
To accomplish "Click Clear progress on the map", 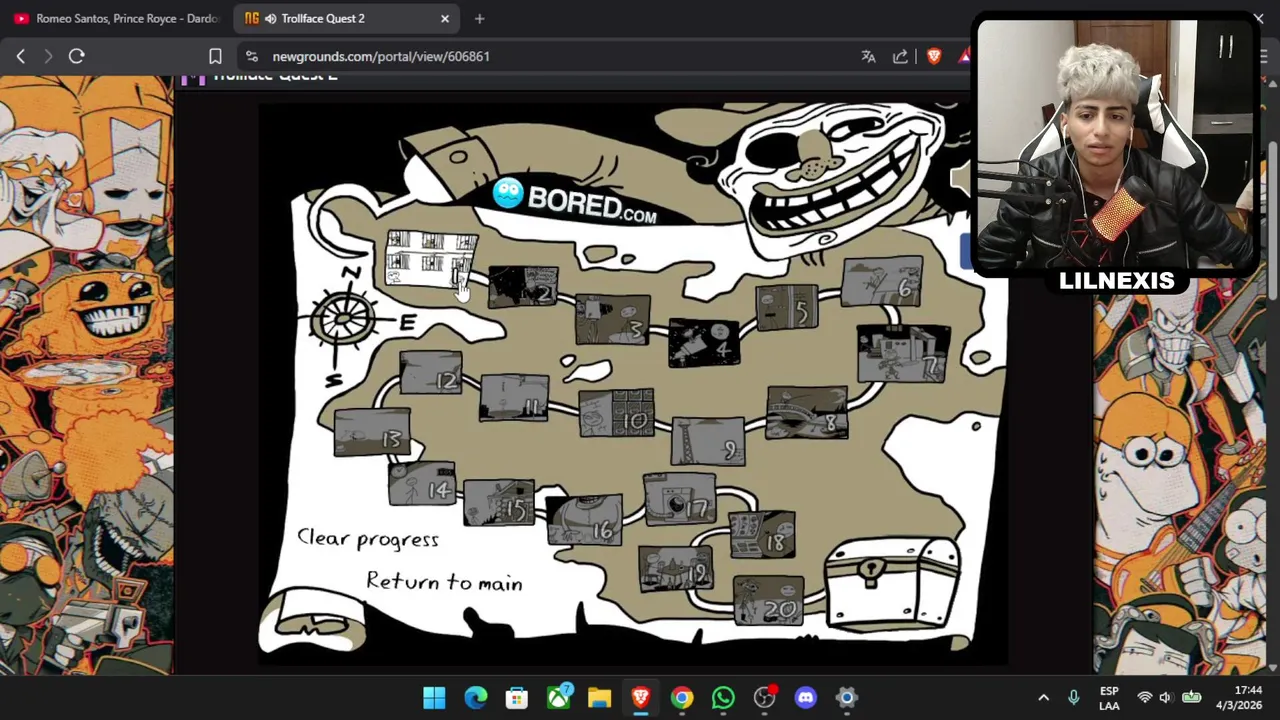I will pyautogui.click(x=368, y=538).
